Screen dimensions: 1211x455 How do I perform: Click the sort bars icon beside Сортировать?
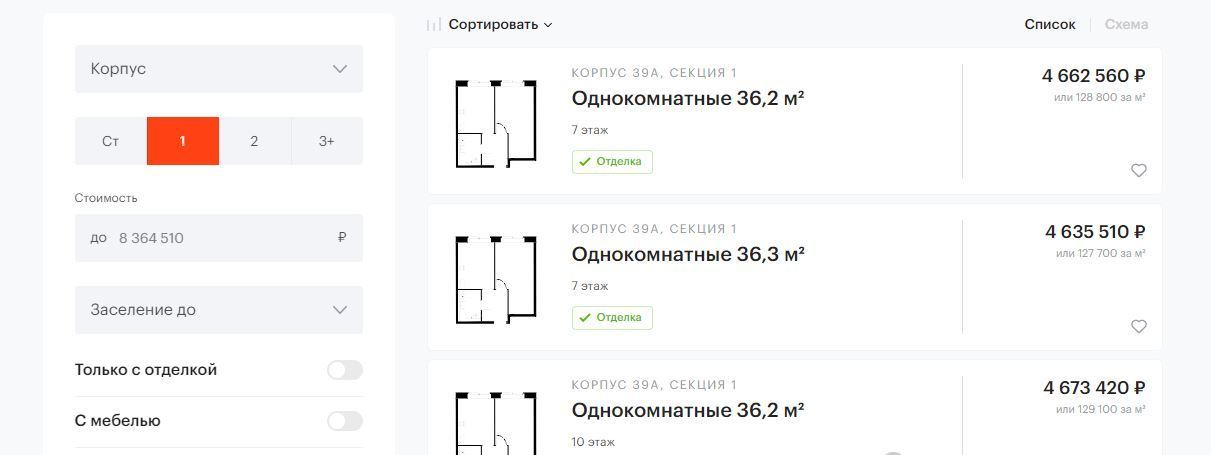[433, 25]
